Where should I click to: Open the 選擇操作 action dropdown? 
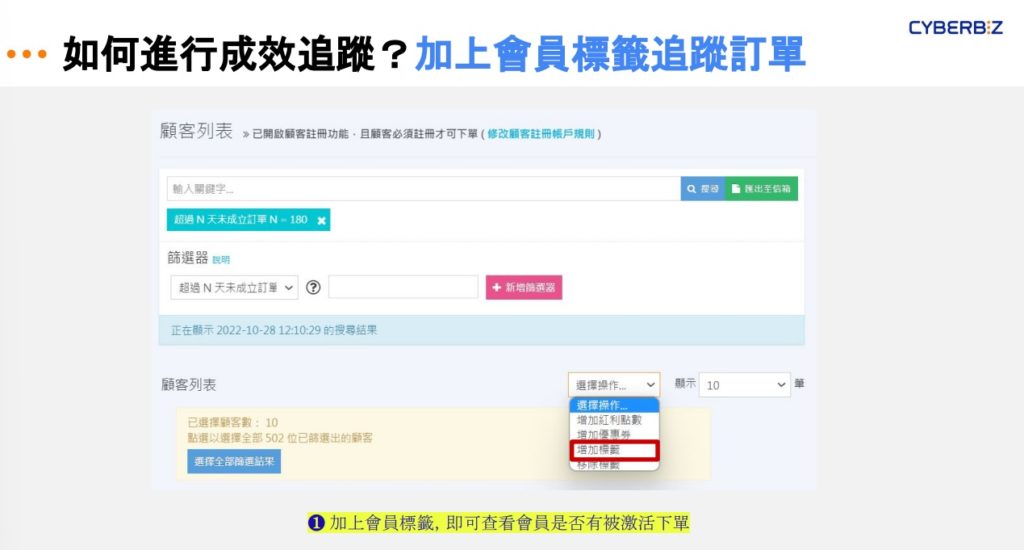point(614,384)
